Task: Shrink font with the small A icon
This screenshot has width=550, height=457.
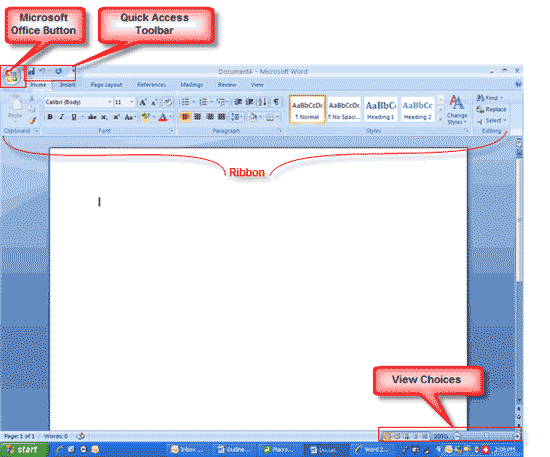Action: [x=154, y=102]
